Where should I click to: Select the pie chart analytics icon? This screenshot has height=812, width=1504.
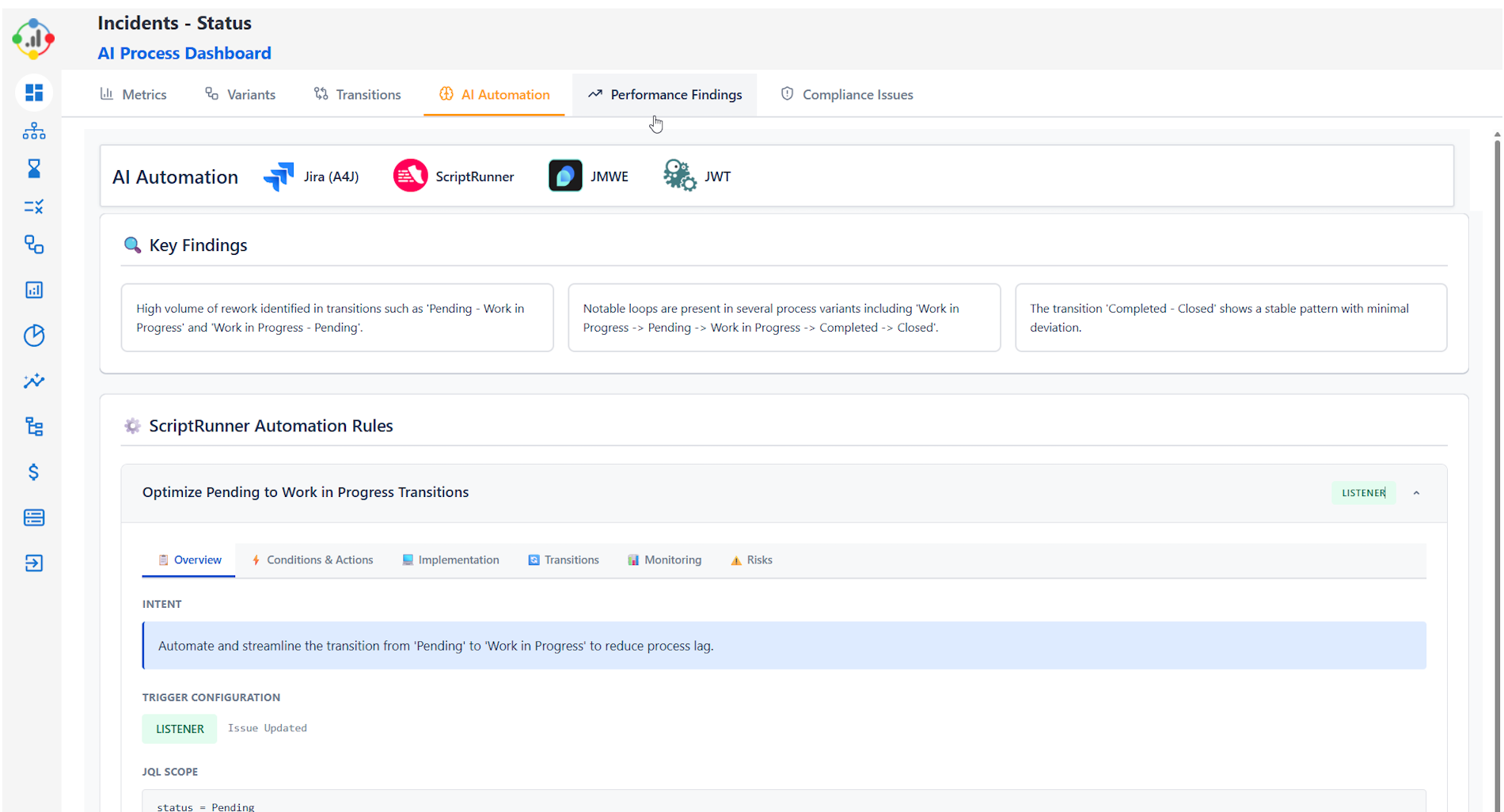click(x=34, y=336)
